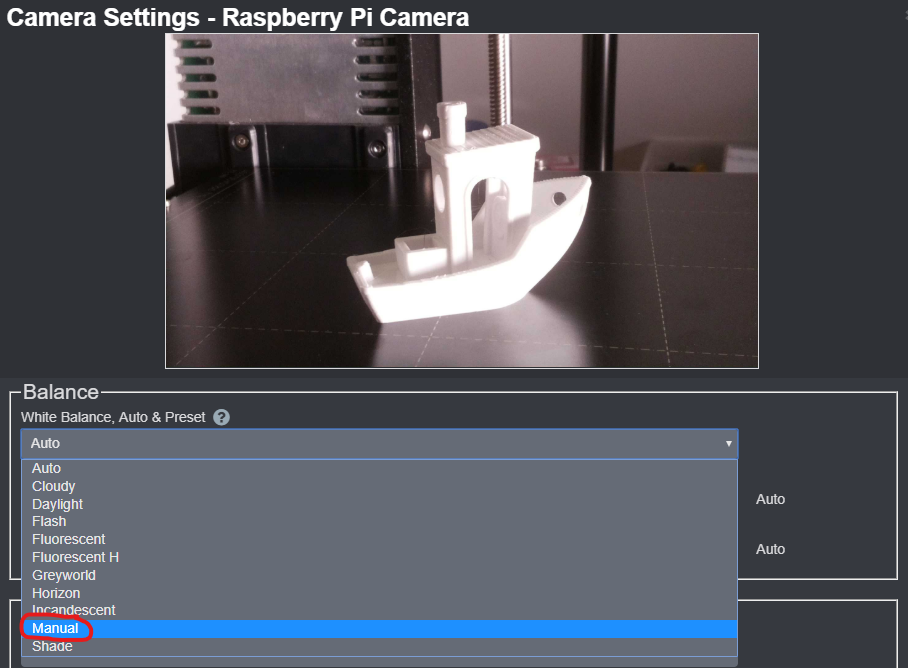
Task: Select the Horizon white balance option
Action: click(56, 593)
